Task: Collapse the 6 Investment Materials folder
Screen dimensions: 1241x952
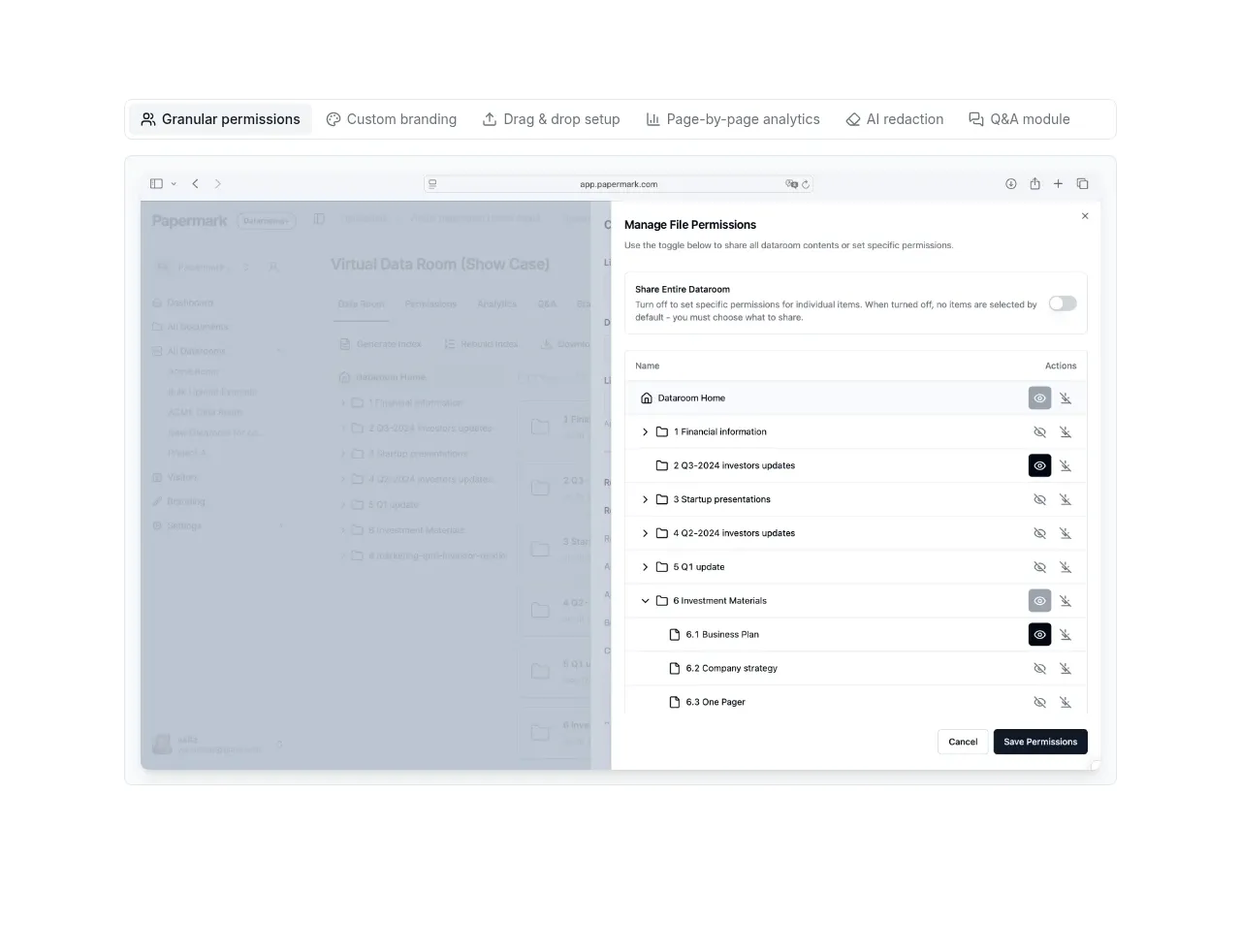Action: [x=646, y=601]
